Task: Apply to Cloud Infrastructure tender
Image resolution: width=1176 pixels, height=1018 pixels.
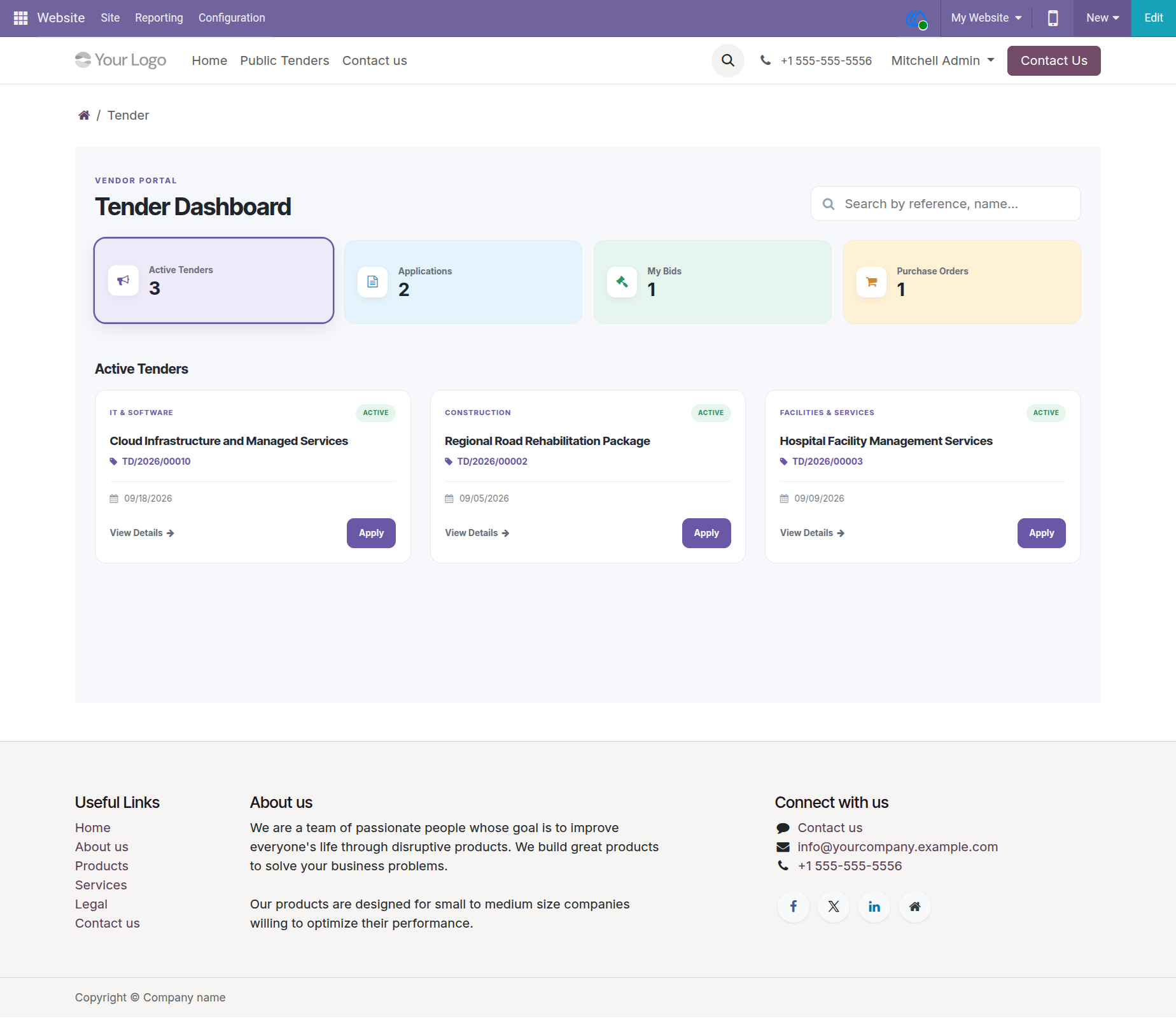Action: [x=371, y=533]
